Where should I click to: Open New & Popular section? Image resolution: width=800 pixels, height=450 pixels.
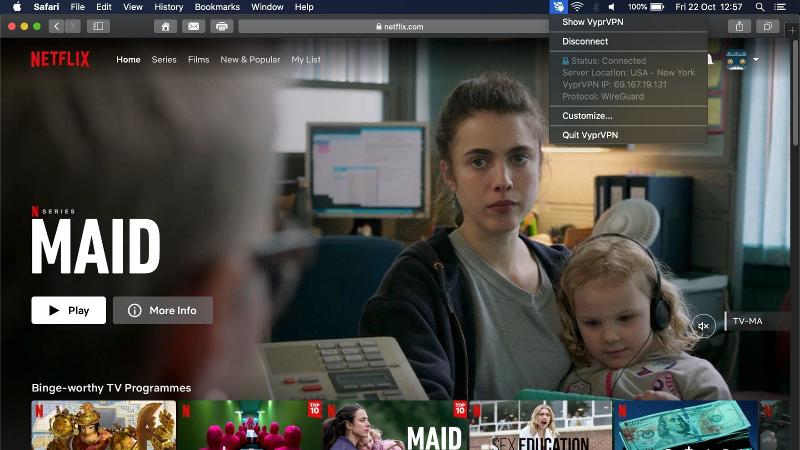(x=250, y=60)
